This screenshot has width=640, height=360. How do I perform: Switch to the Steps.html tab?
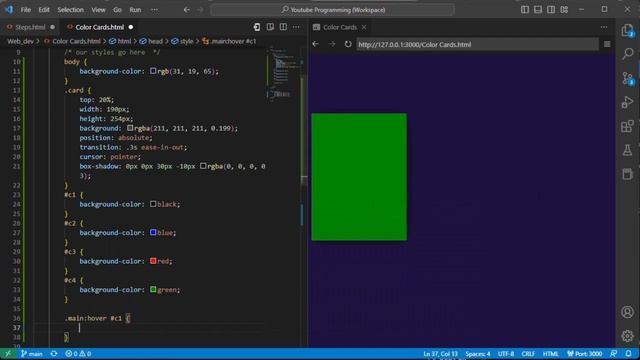click(31, 27)
